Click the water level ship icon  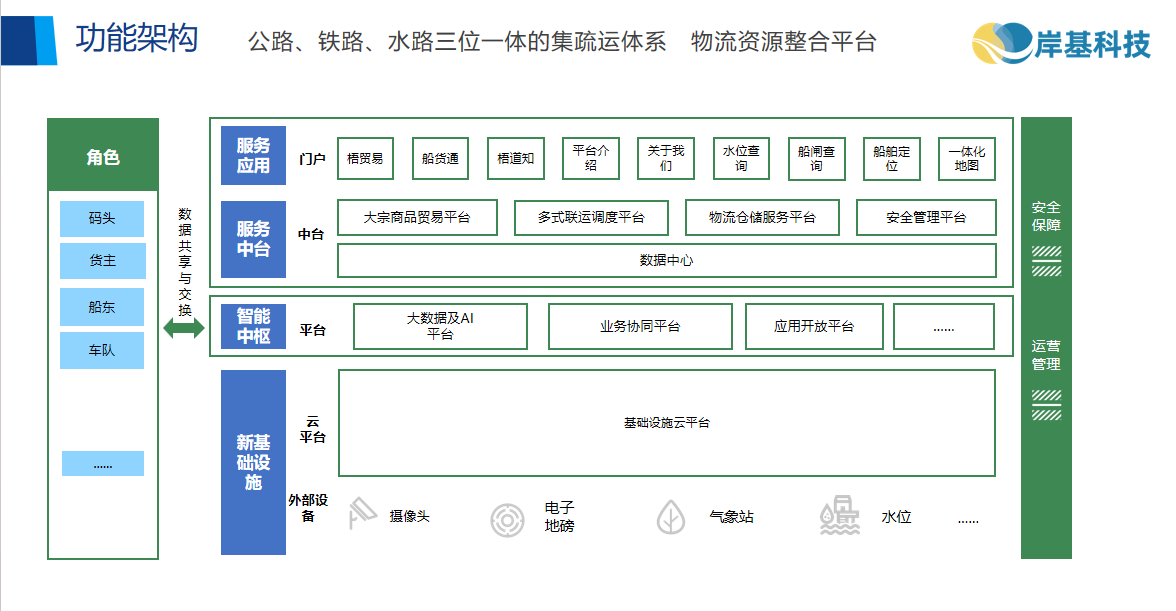click(x=839, y=516)
